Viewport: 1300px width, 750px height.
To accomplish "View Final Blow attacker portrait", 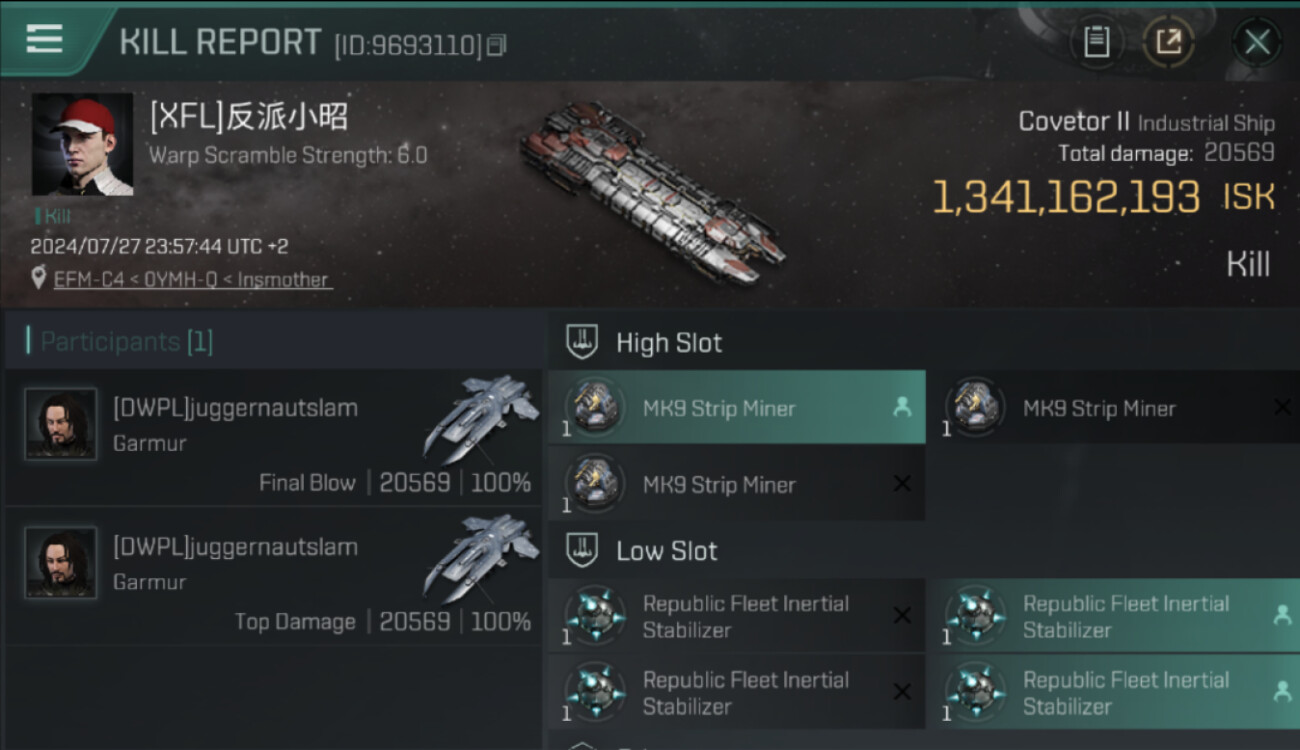I will 61,424.
